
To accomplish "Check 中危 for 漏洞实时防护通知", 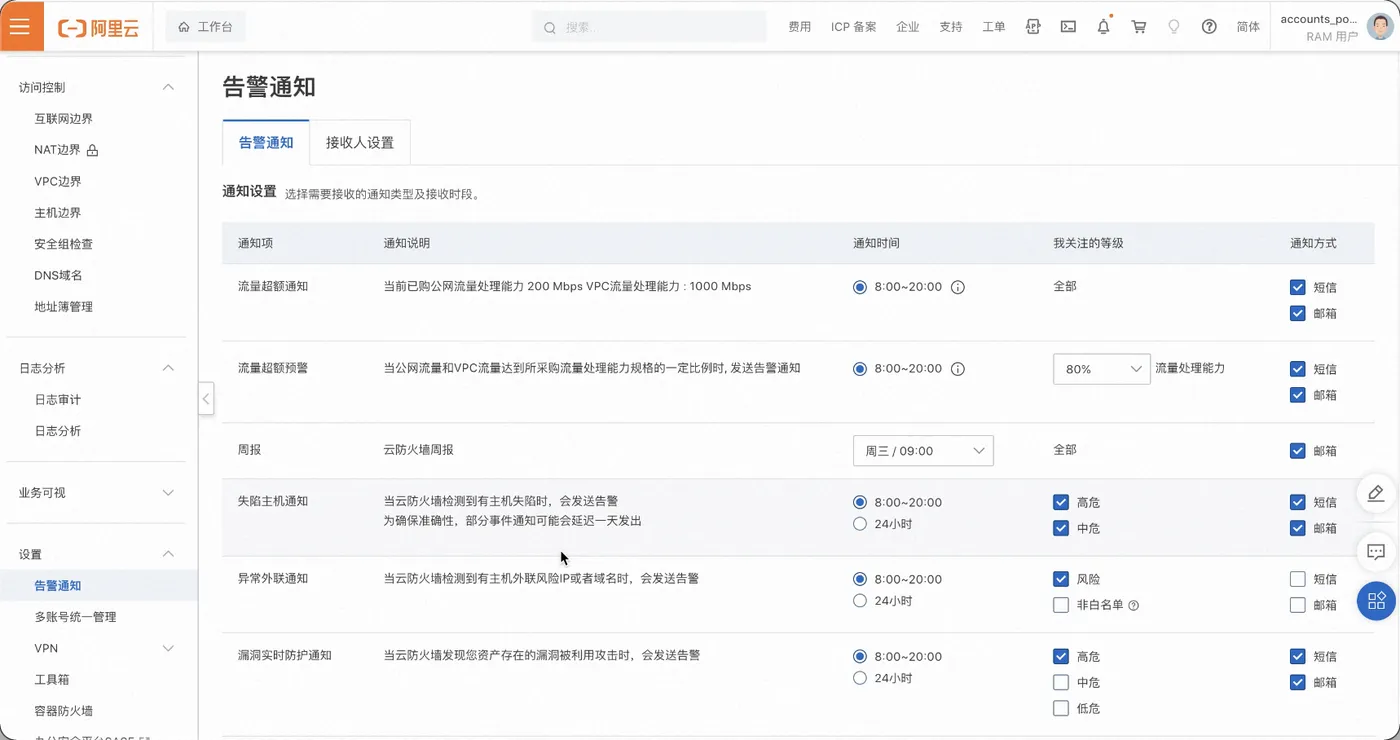I will [1061, 682].
